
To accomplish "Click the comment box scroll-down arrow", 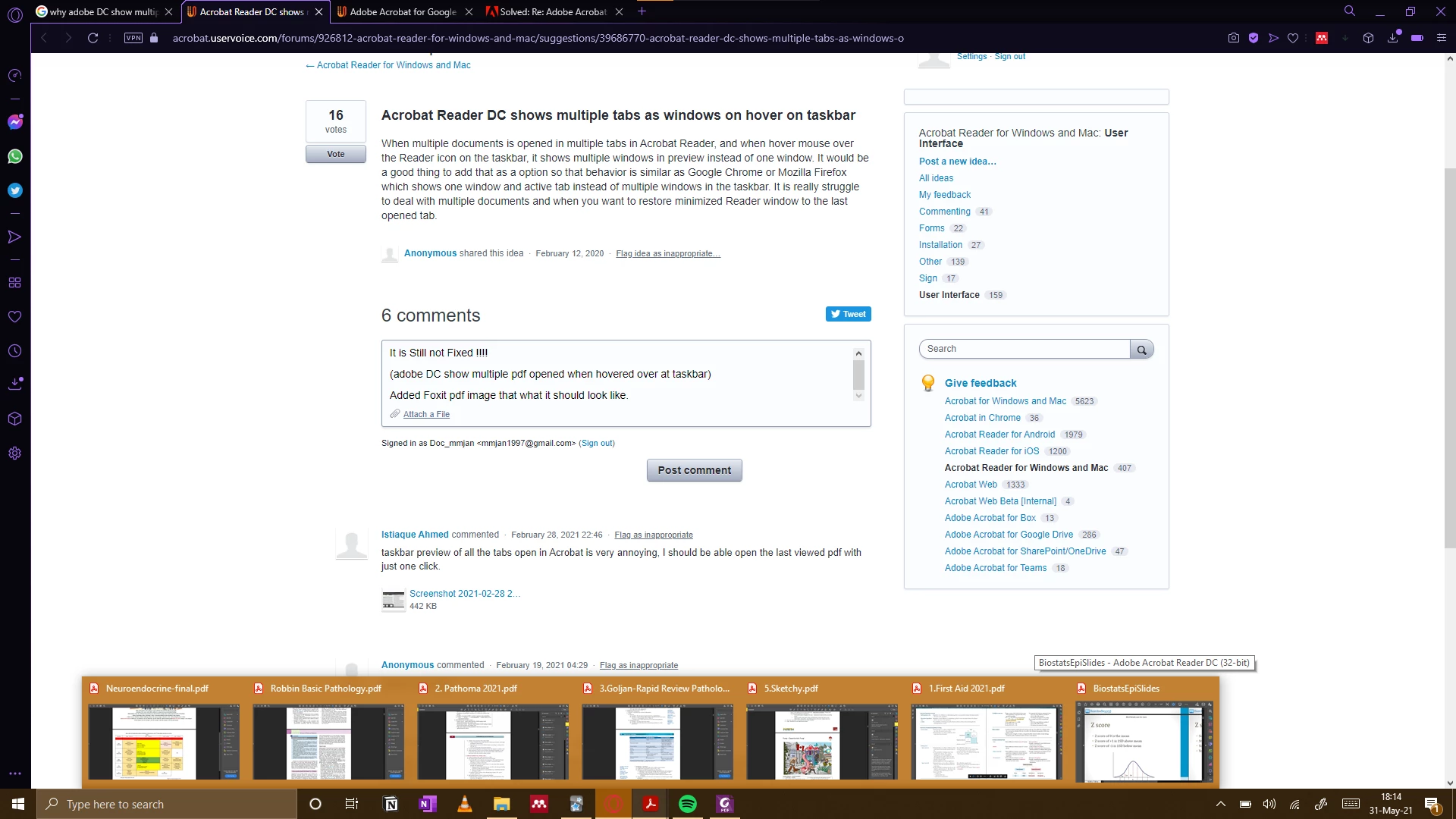I will point(858,396).
